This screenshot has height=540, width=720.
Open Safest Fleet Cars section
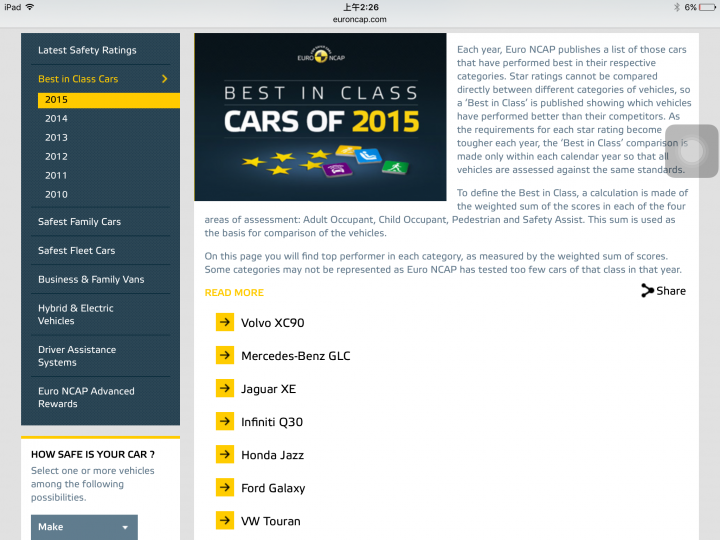77,251
